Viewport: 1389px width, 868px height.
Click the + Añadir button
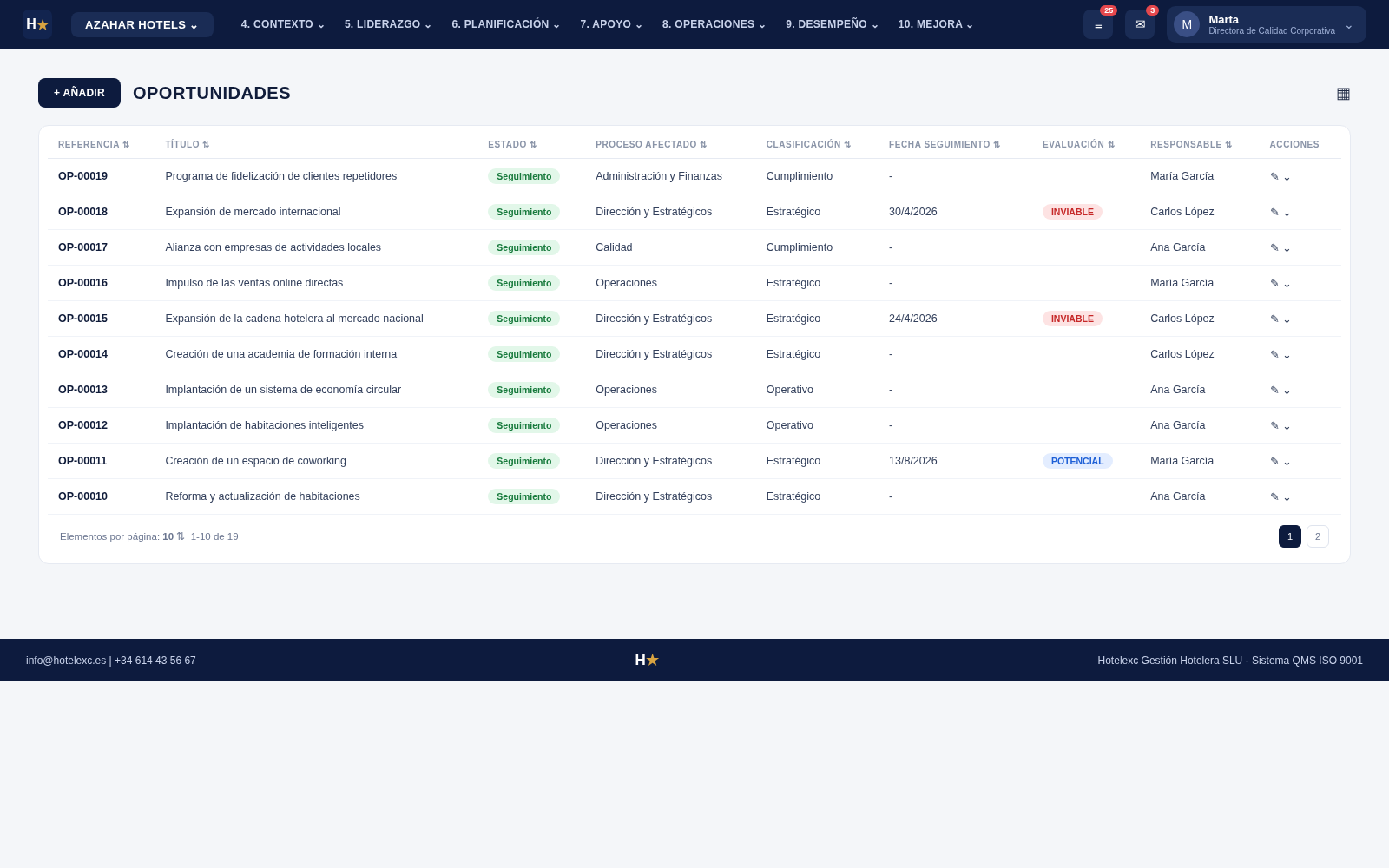pos(79,93)
